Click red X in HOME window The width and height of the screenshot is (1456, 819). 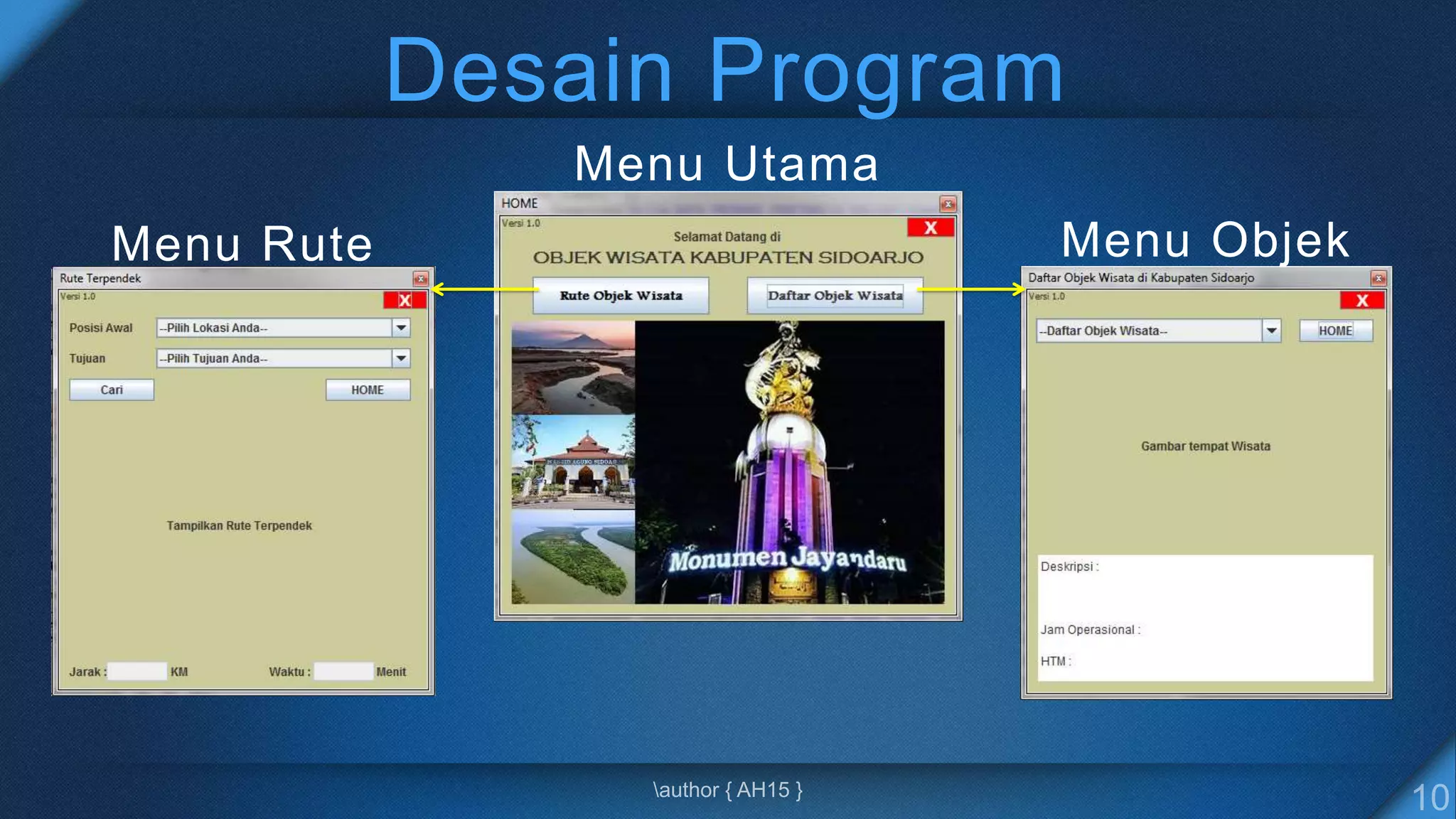pyautogui.click(x=930, y=228)
